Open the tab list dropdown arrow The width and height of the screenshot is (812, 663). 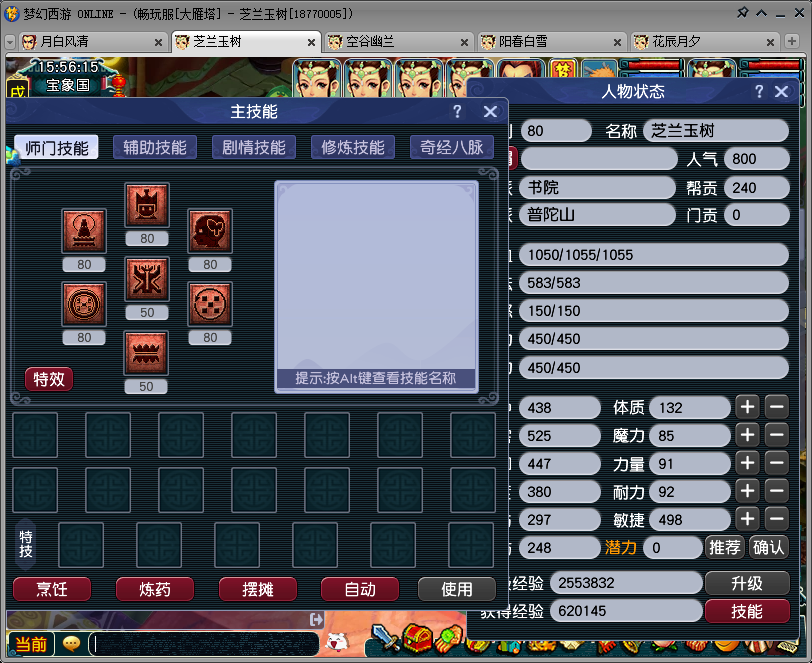point(10,42)
